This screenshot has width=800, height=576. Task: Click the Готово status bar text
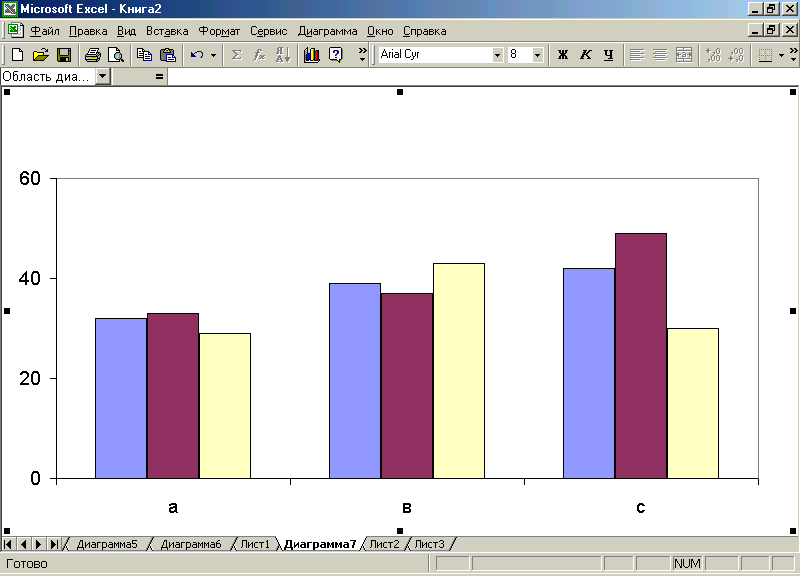point(27,564)
